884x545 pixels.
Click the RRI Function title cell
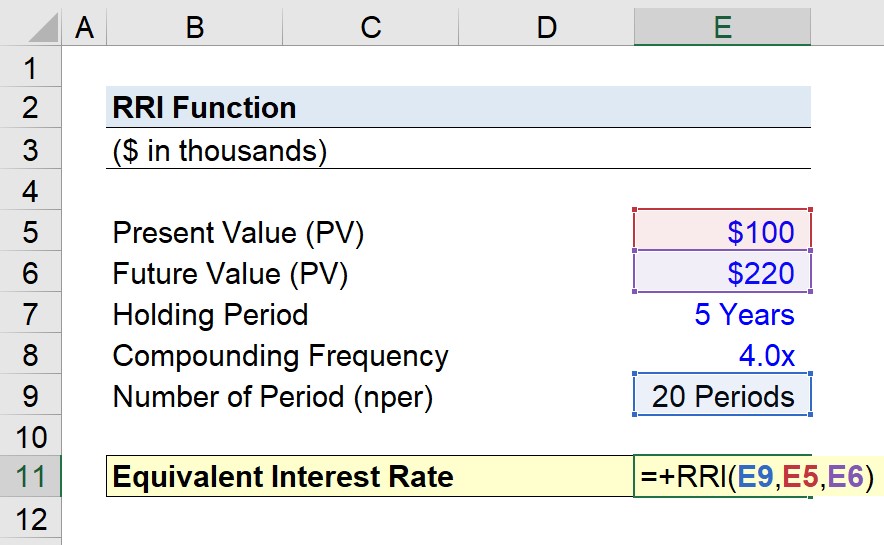[205, 108]
